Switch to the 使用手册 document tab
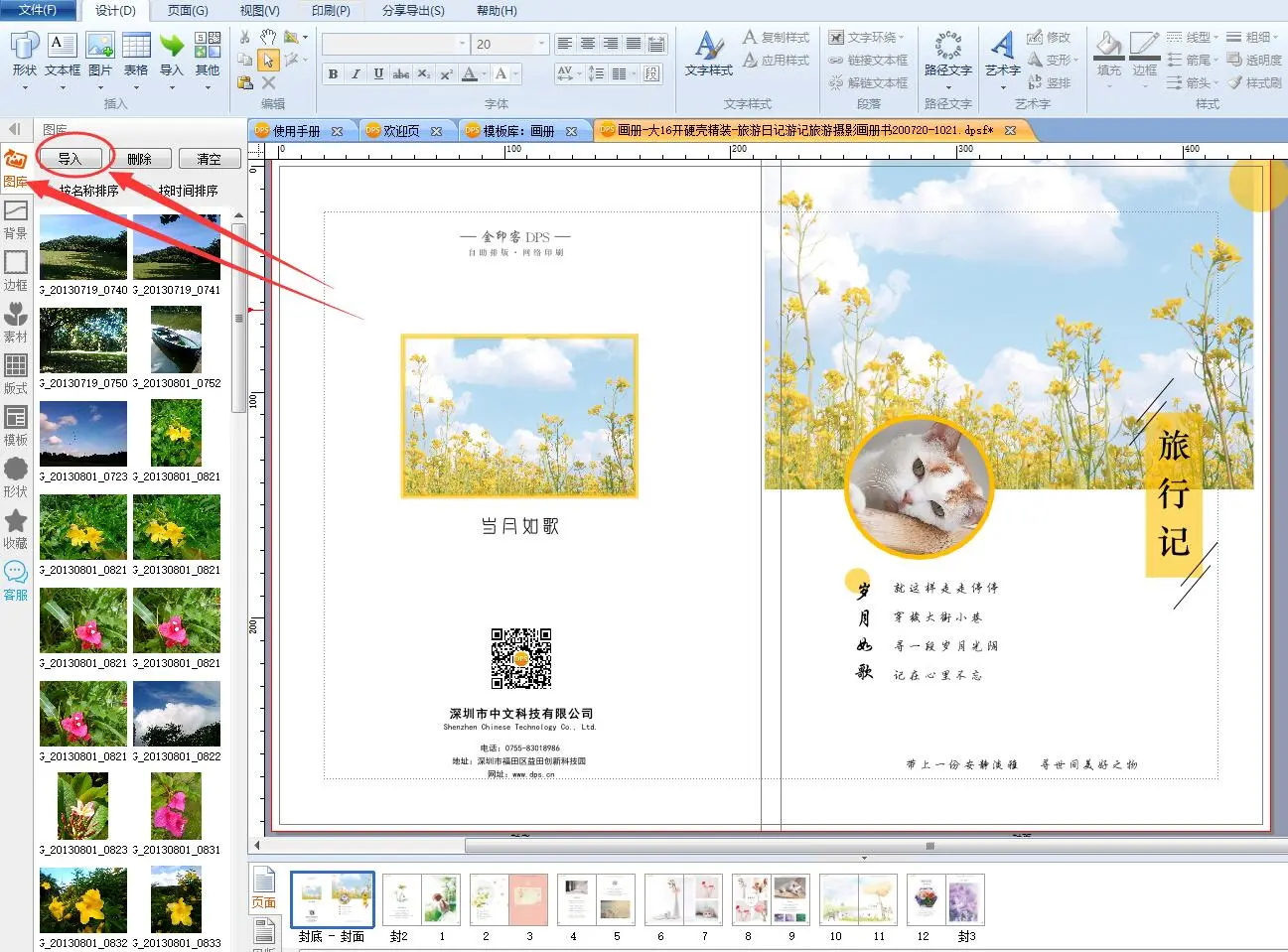 coord(296,131)
